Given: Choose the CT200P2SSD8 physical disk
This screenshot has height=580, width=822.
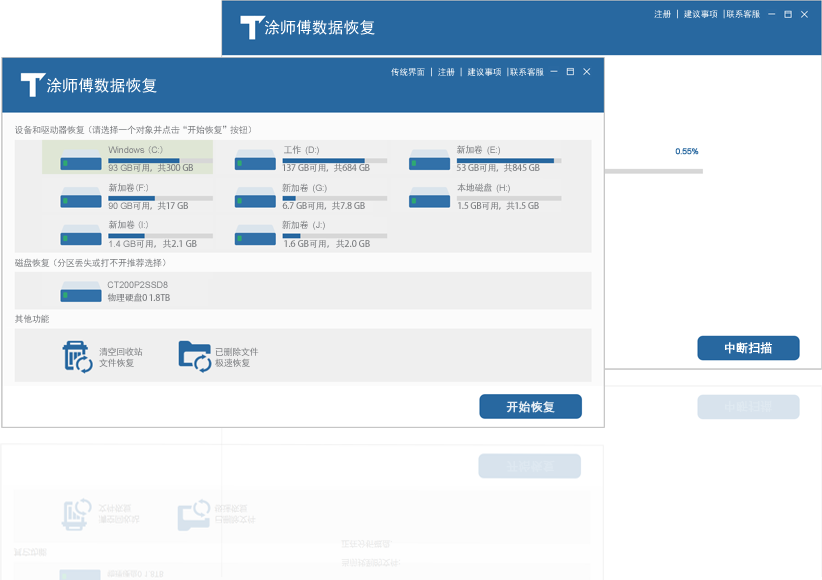Looking at the screenshot, I should tap(81, 291).
